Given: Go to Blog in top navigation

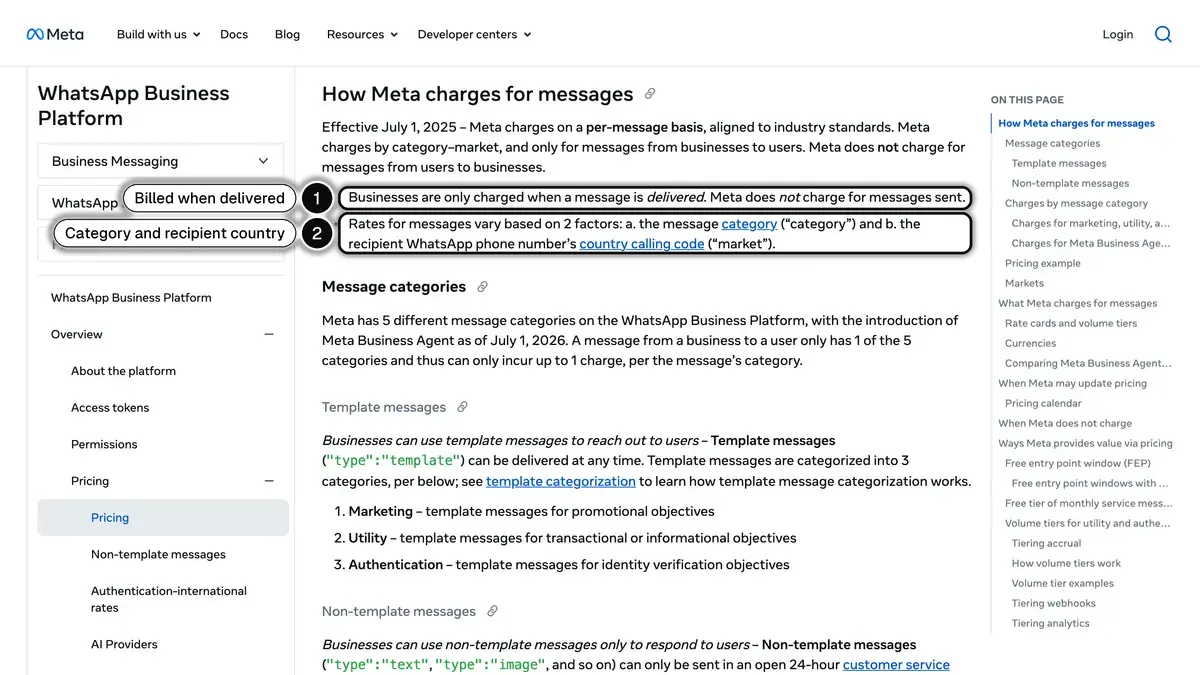Looking at the screenshot, I should pos(287,34).
